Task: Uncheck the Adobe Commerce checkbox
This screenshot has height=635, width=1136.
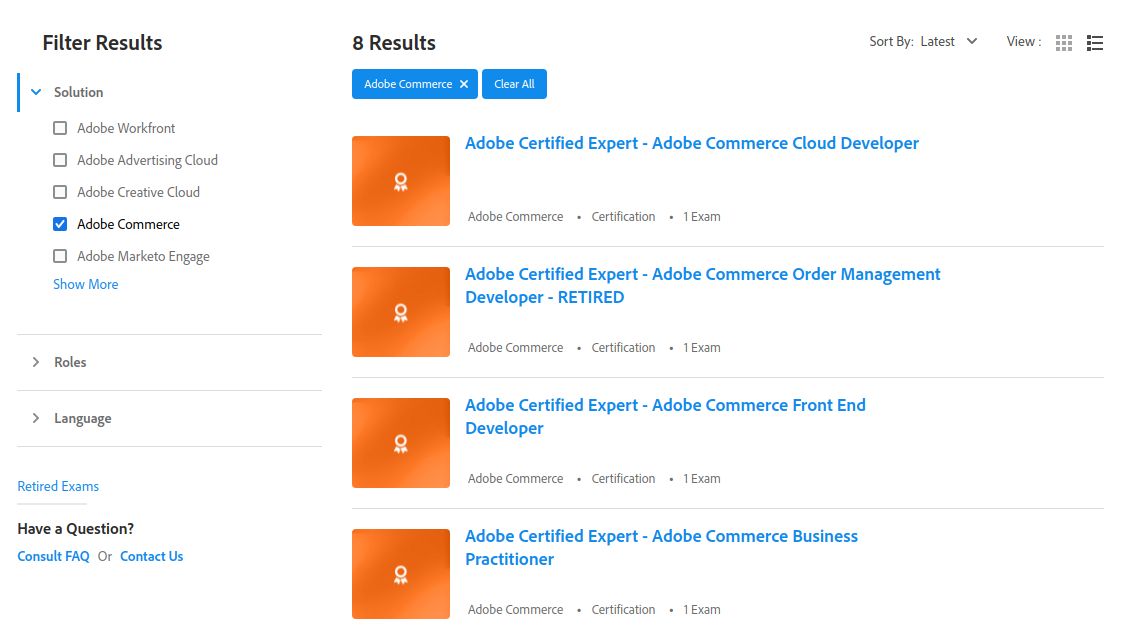Action: click(60, 224)
